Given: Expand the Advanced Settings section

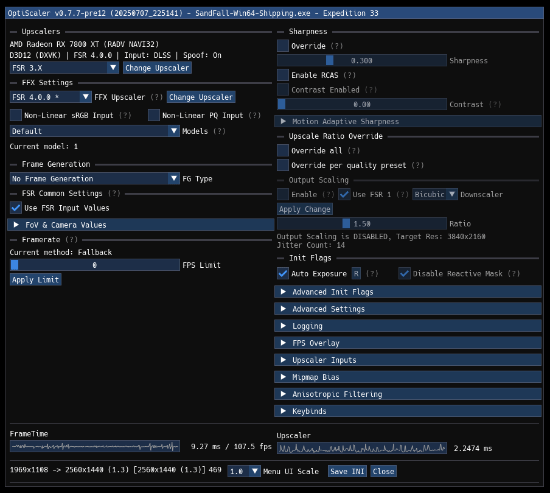Looking at the screenshot, I should pos(408,309).
